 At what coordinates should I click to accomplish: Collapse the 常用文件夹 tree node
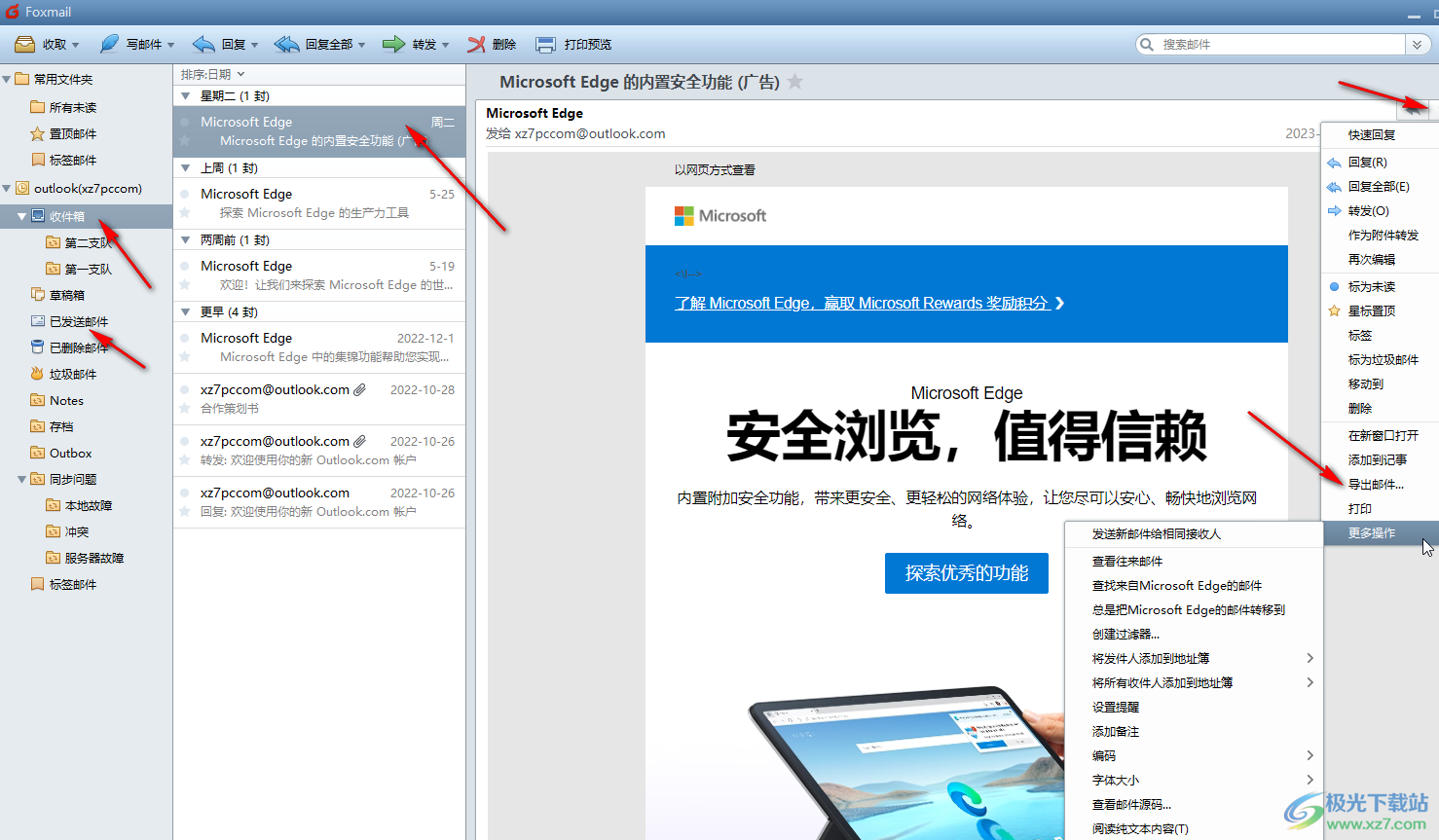7,79
